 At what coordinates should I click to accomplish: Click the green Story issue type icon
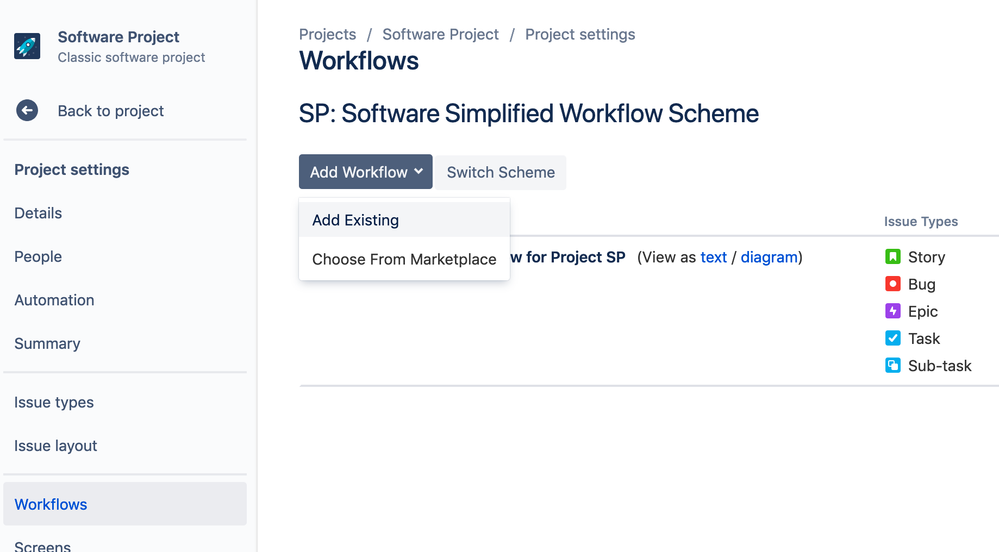[x=893, y=257]
